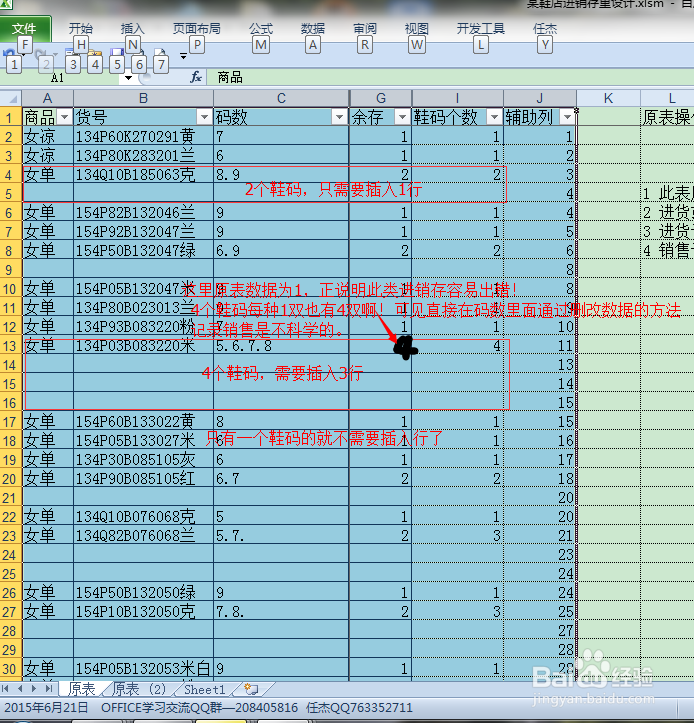Click cell 154P10B132050克
The width and height of the screenshot is (694, 723).
pyautogui.click(x=143, y=611)
